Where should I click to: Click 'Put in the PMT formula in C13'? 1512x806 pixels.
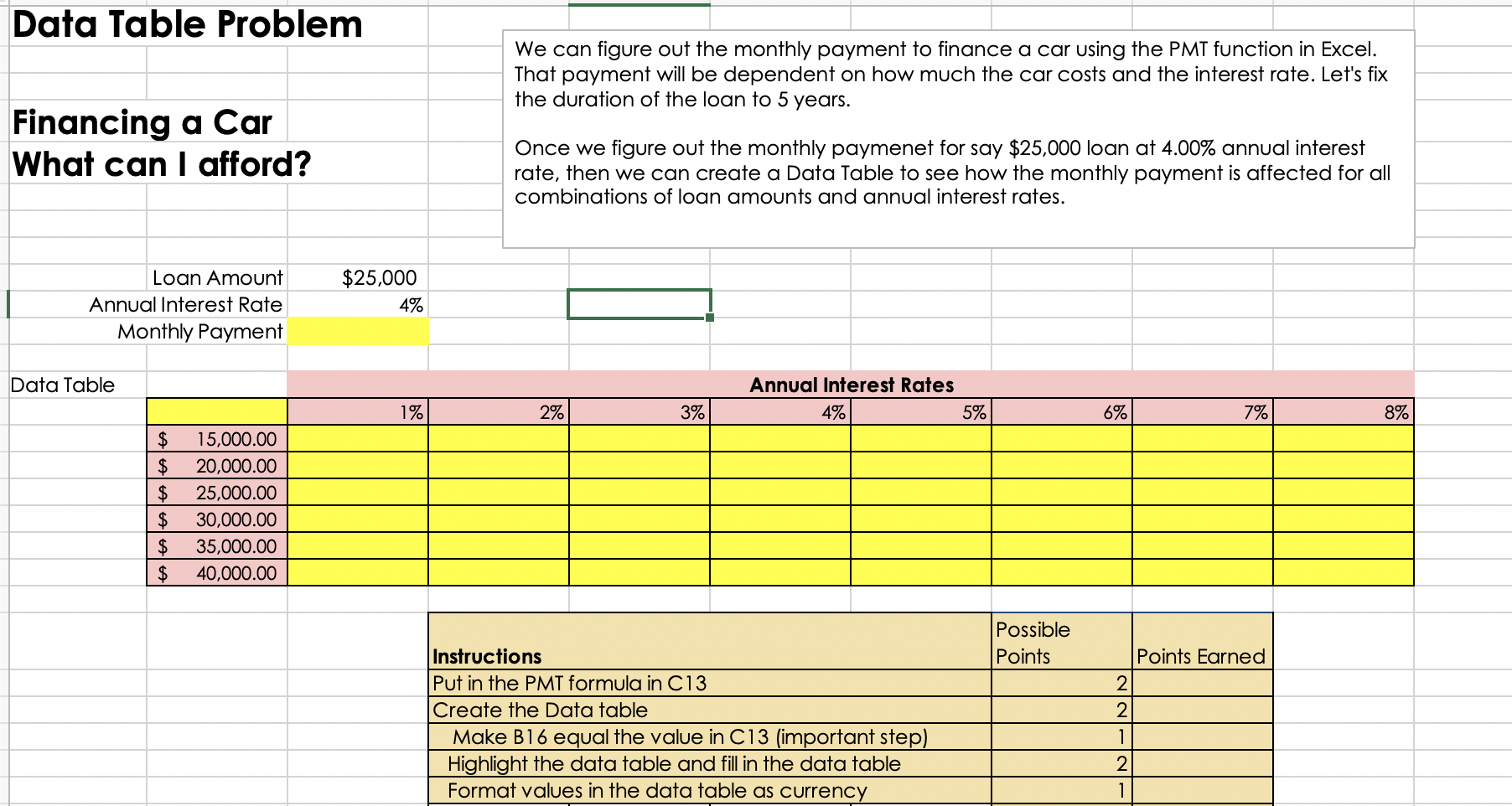(710, 683)
